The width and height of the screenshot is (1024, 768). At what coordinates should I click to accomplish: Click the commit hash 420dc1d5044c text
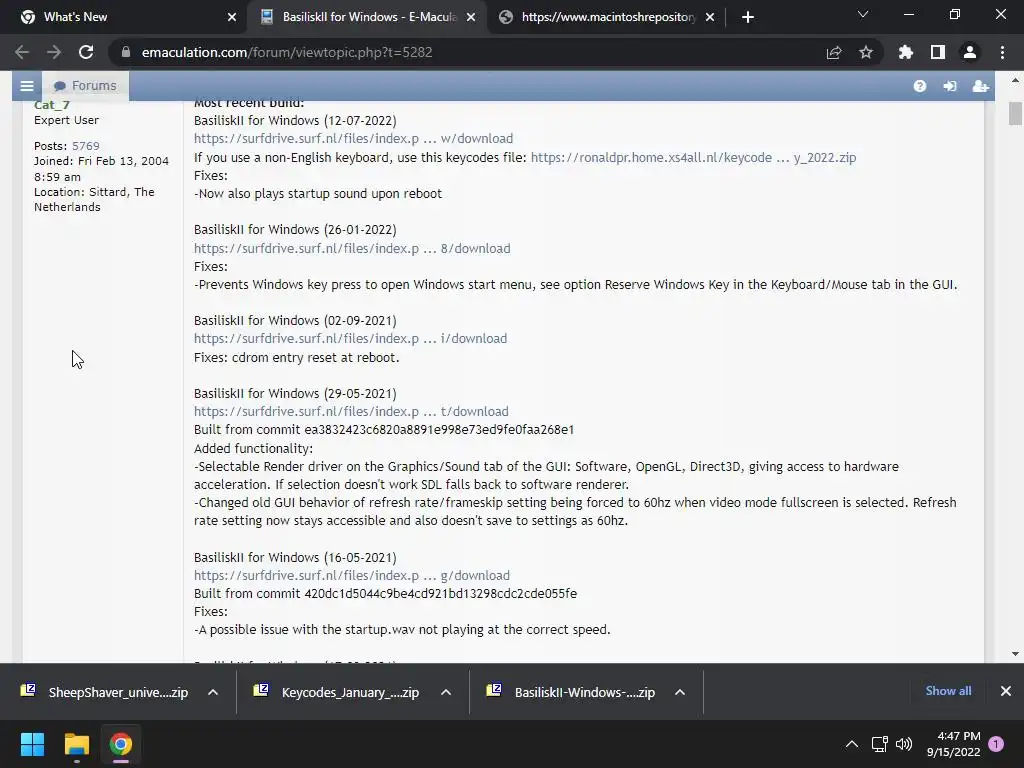[x=441, y=594]
